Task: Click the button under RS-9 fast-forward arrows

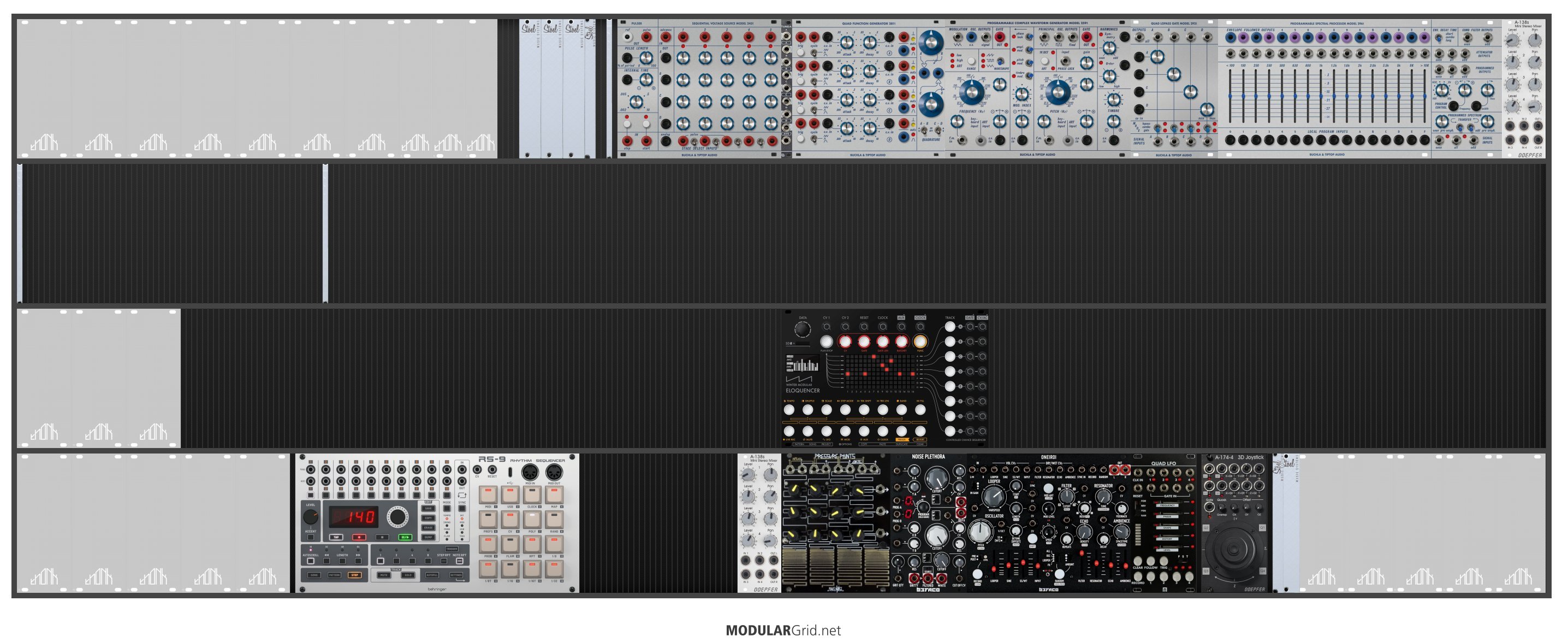Action: point(358,561)
